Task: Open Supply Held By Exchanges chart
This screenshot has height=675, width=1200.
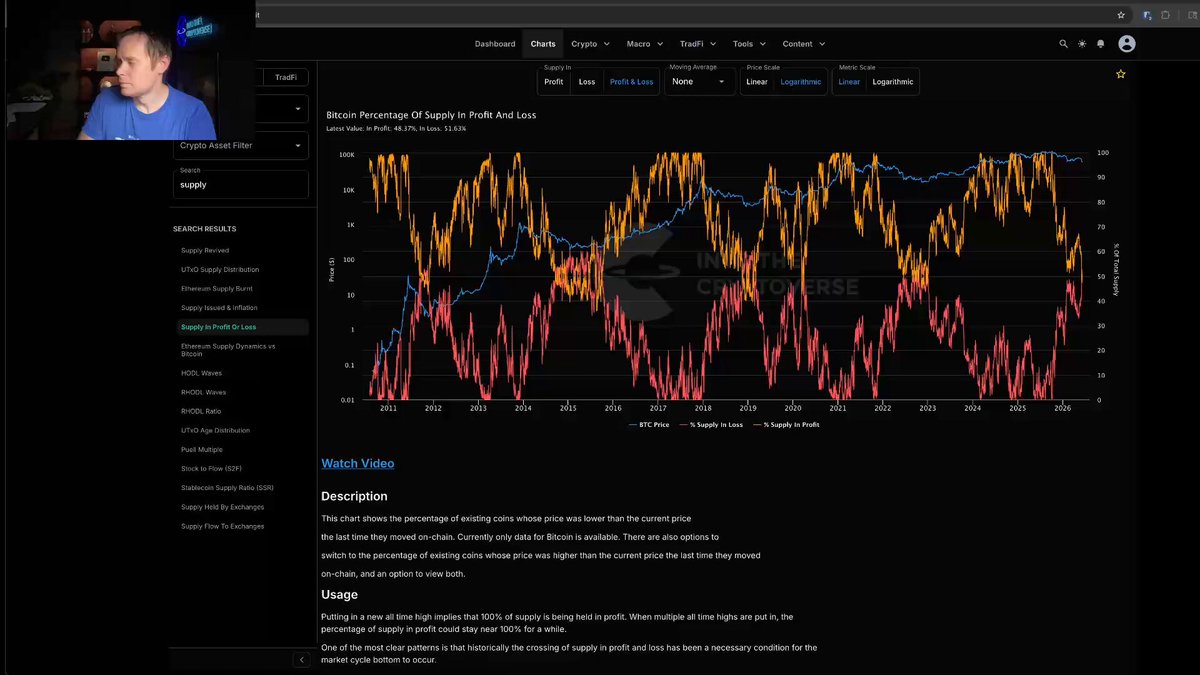Action: pos(222,507)
